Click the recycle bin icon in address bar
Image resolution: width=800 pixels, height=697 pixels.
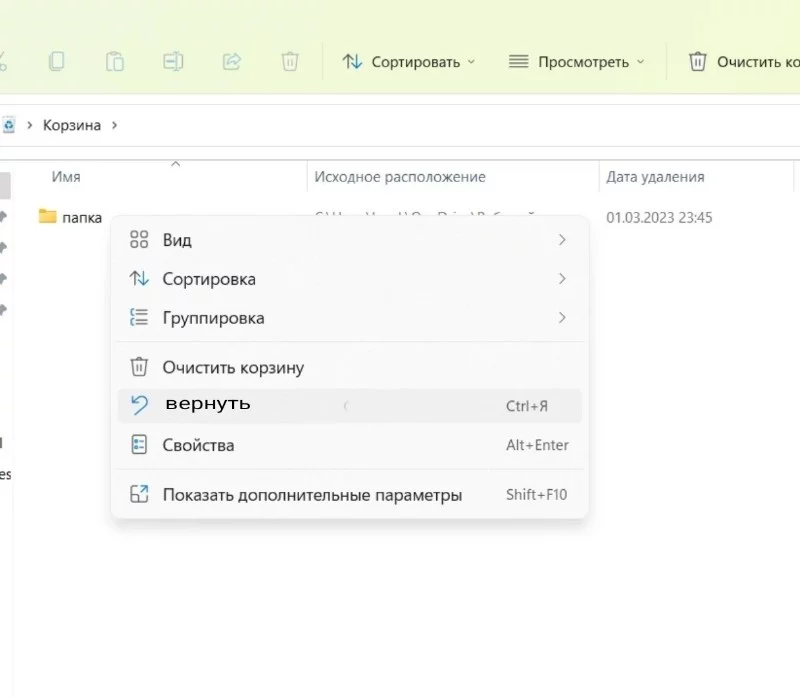pyautogui.click(x=9, y=125)
